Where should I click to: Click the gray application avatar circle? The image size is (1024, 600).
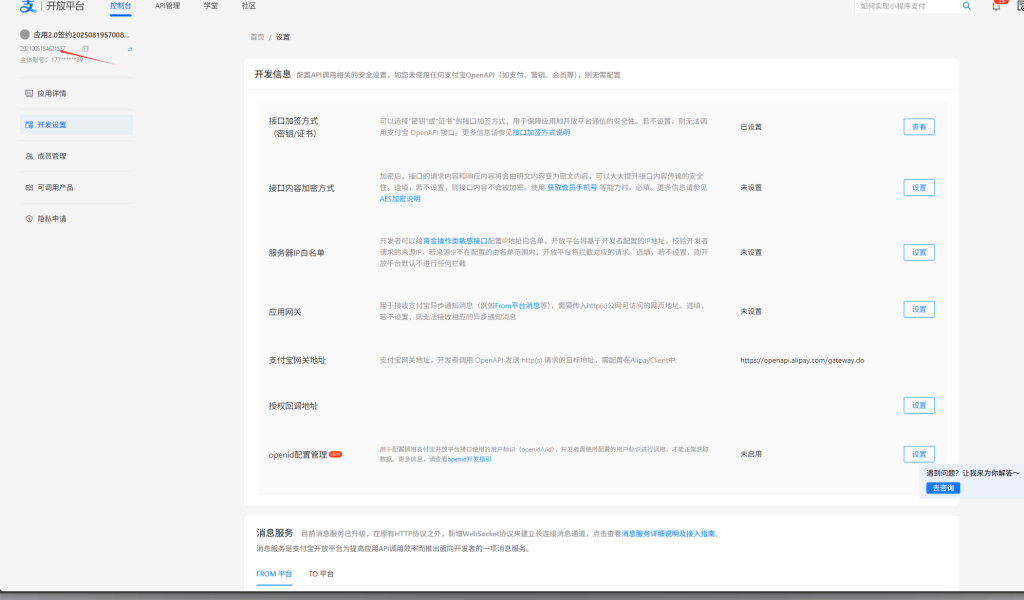point(25,35)
